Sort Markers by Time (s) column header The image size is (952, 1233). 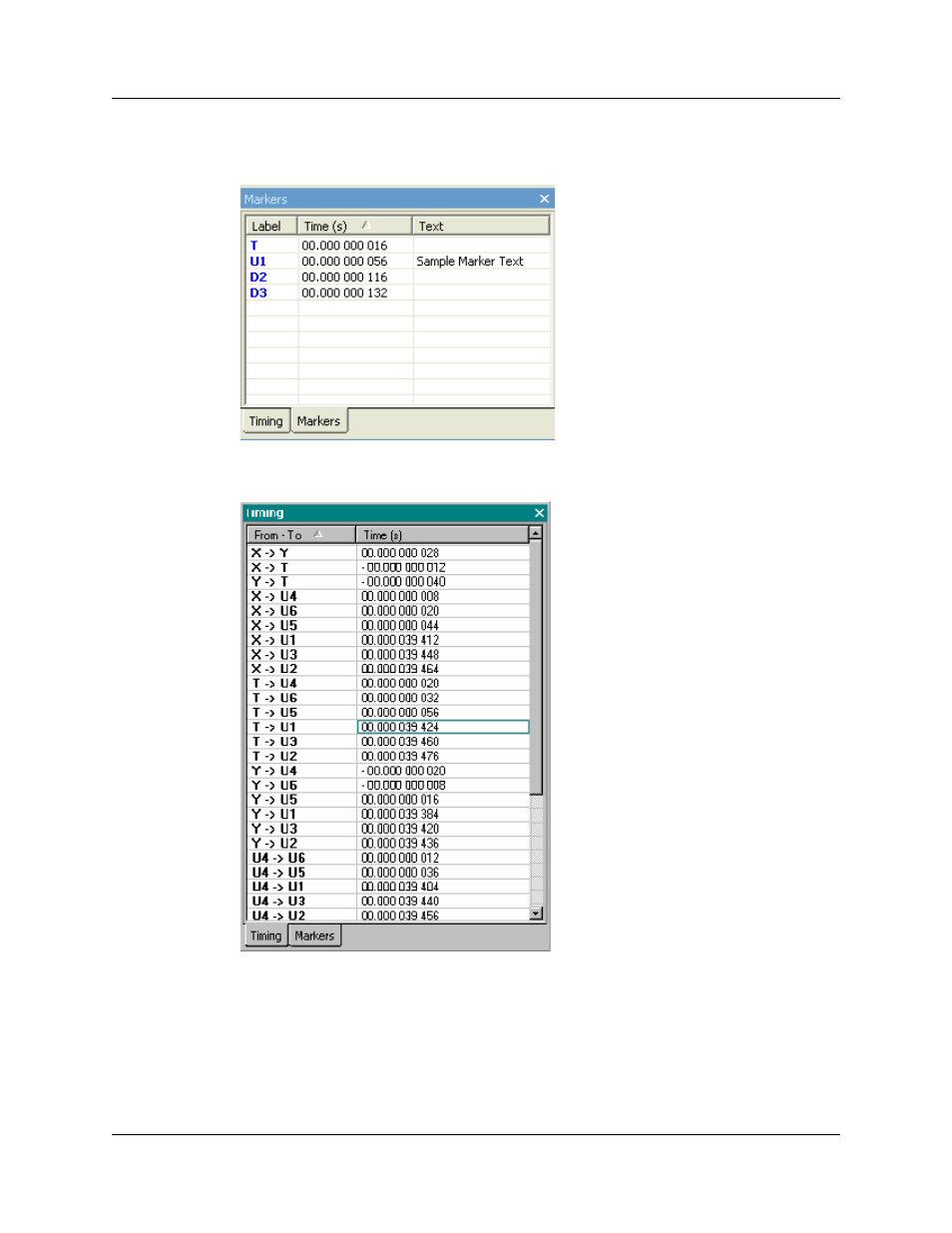point(354,227)
